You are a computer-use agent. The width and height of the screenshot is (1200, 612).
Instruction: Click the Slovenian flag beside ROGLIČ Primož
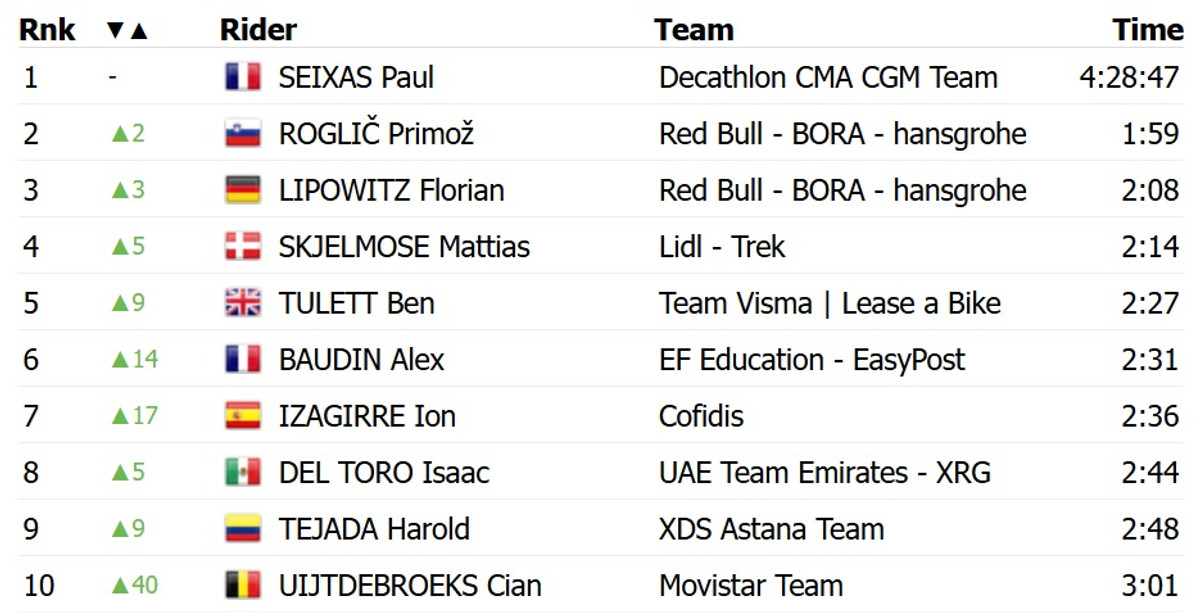tap(243, 134)
